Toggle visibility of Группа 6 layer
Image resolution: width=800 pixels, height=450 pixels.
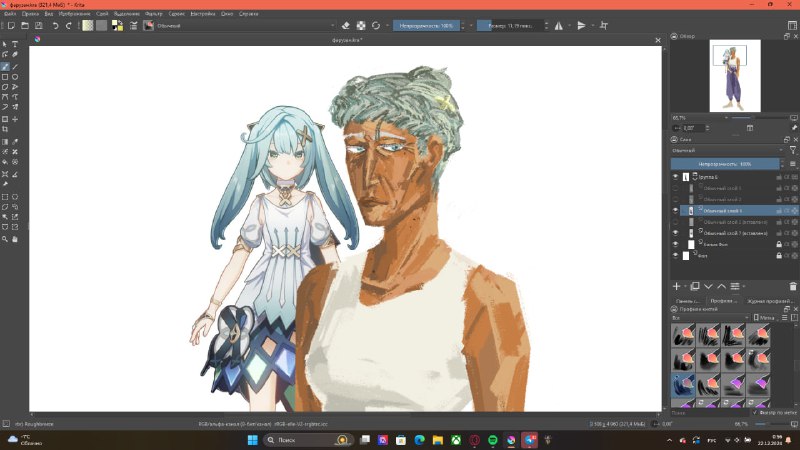click(x=676, y=177)
